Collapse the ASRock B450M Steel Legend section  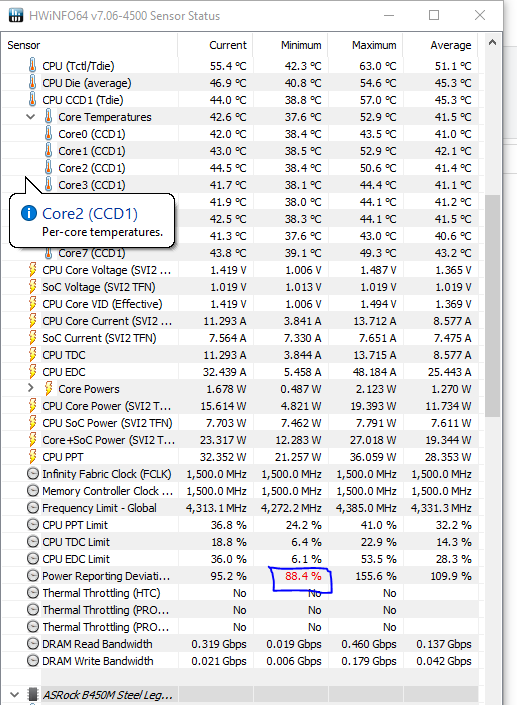coord(14,695)
